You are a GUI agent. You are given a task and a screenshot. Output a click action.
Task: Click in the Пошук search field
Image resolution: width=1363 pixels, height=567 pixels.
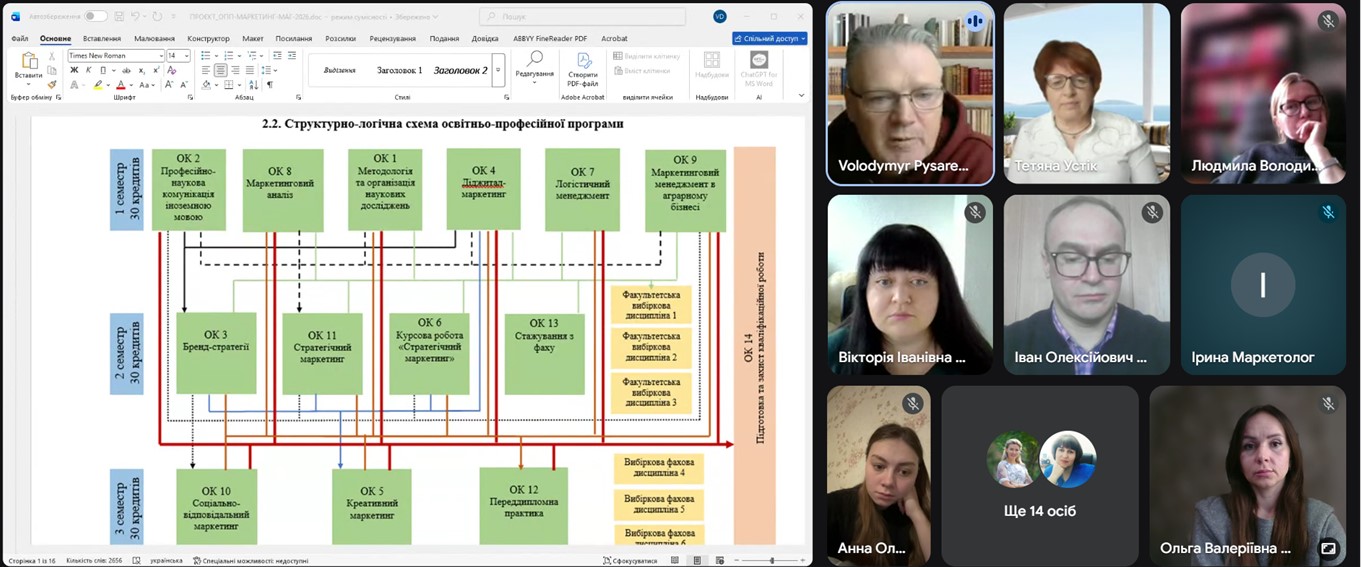(583, 16)
